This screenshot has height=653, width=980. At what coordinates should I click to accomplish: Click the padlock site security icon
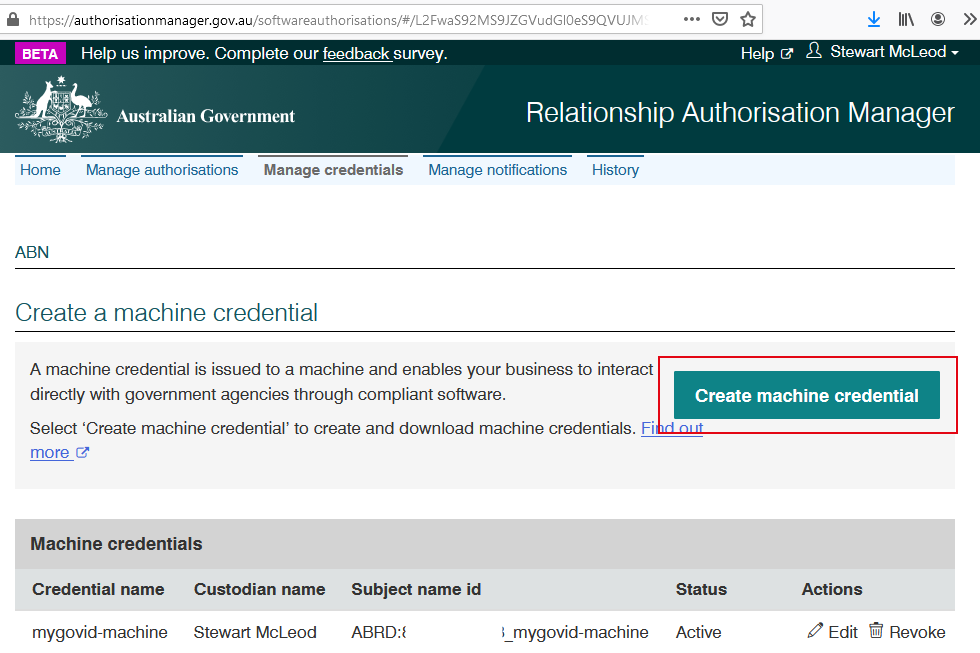[12, 19]
